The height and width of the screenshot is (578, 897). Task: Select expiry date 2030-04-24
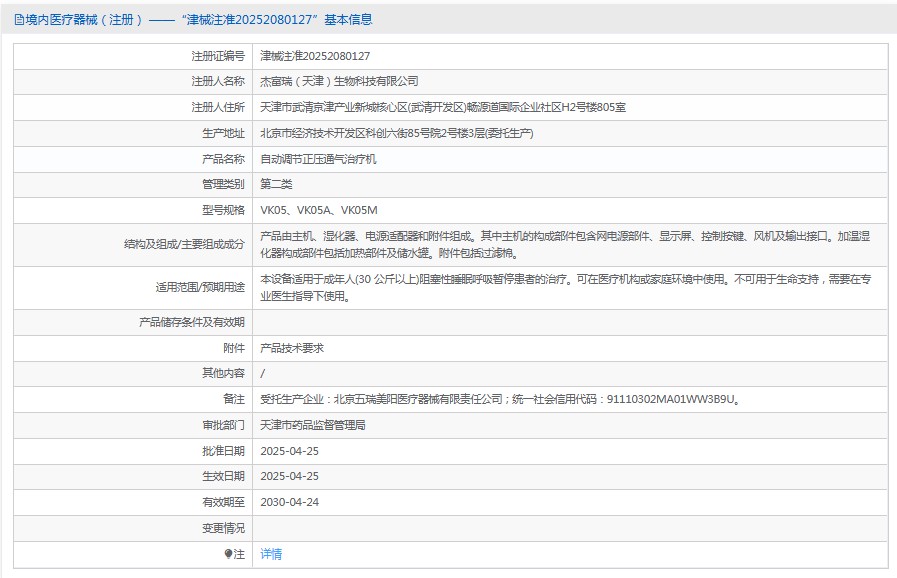[289, 502]
